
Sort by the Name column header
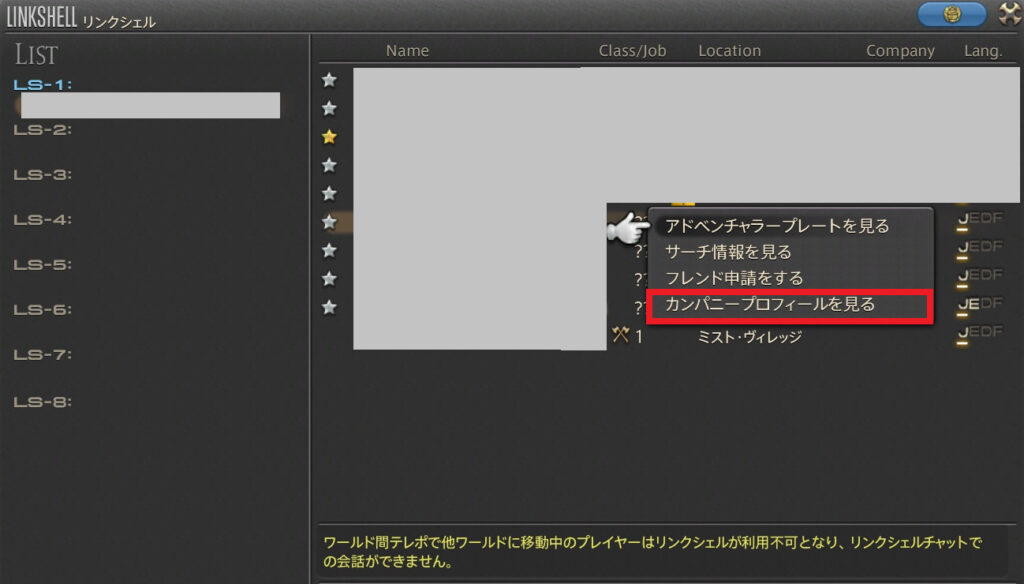[x=408, y=51]
